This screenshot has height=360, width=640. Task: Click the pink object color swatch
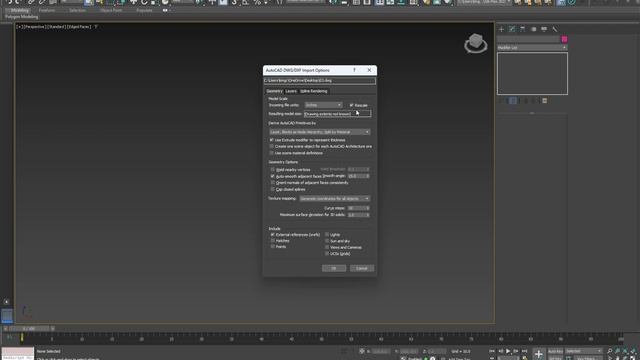pyautogui.click(x=564, y=39)
